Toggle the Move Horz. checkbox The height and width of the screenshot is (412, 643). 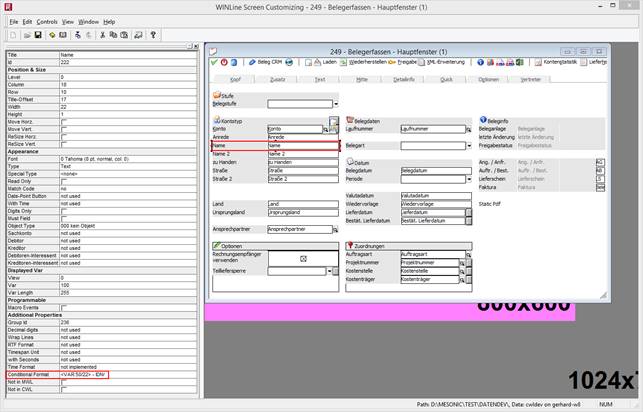click(62, 121)
